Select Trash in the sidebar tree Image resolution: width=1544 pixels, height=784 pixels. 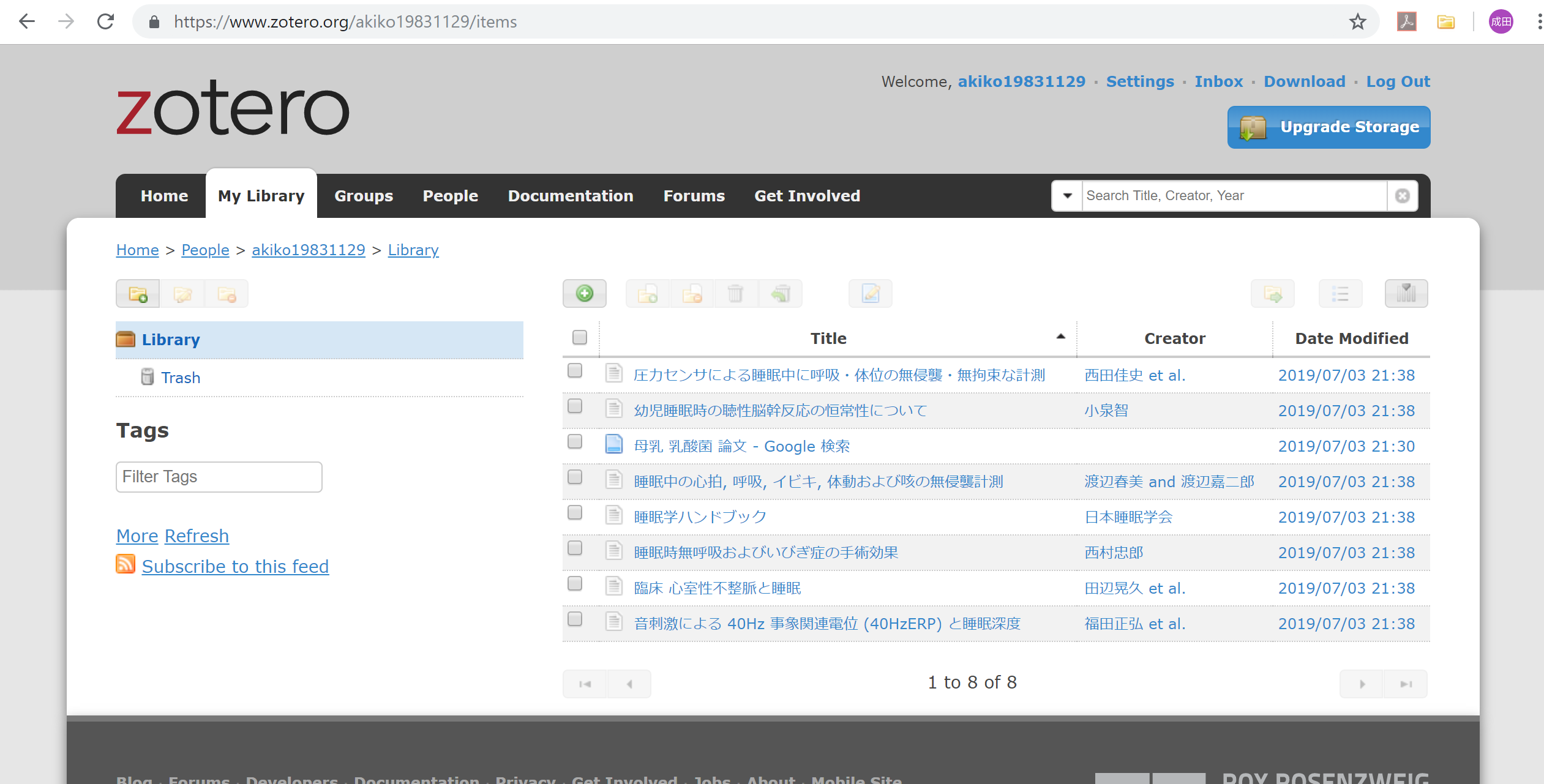[181, 378]
